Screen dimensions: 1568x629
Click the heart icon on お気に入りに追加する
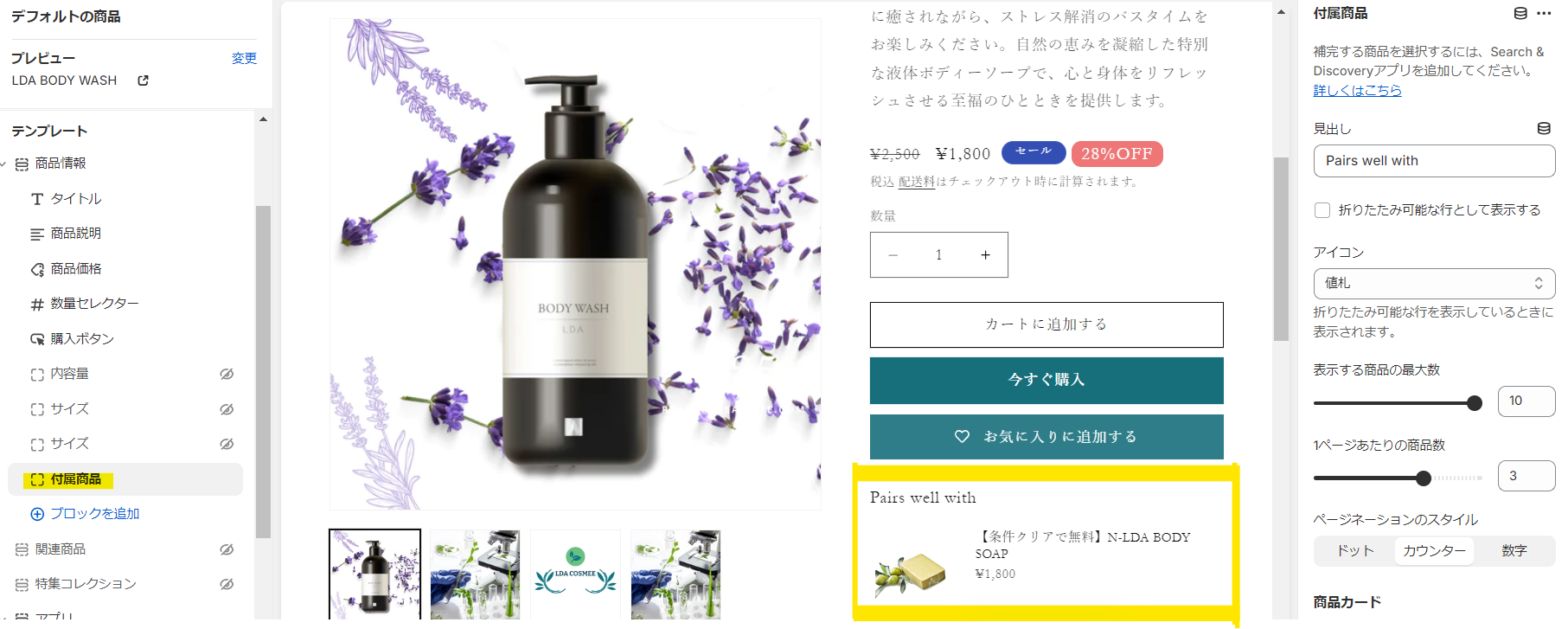pos(962,437)
